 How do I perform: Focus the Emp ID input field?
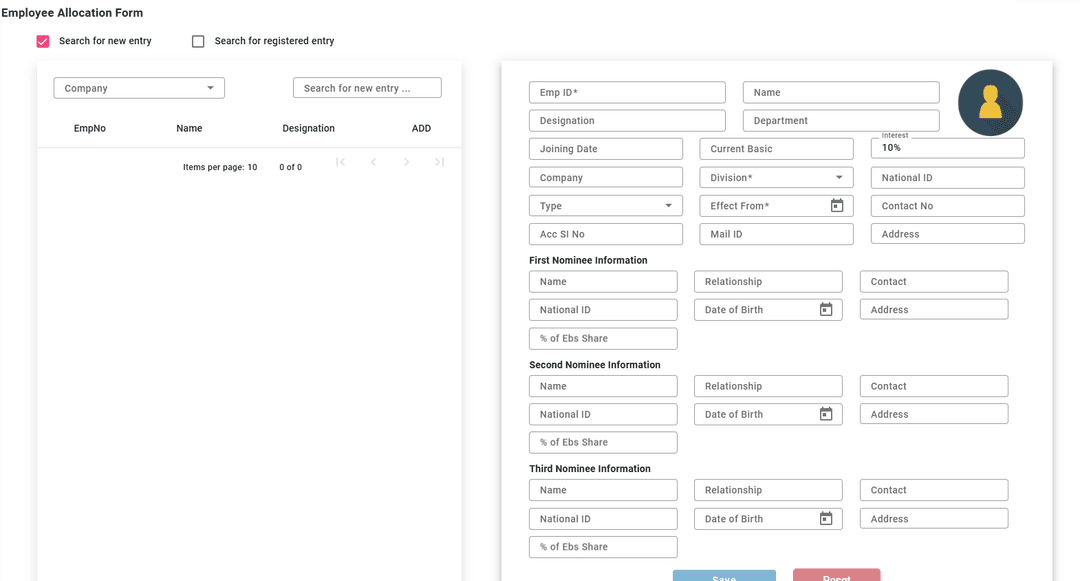click(x=627, y=93)
